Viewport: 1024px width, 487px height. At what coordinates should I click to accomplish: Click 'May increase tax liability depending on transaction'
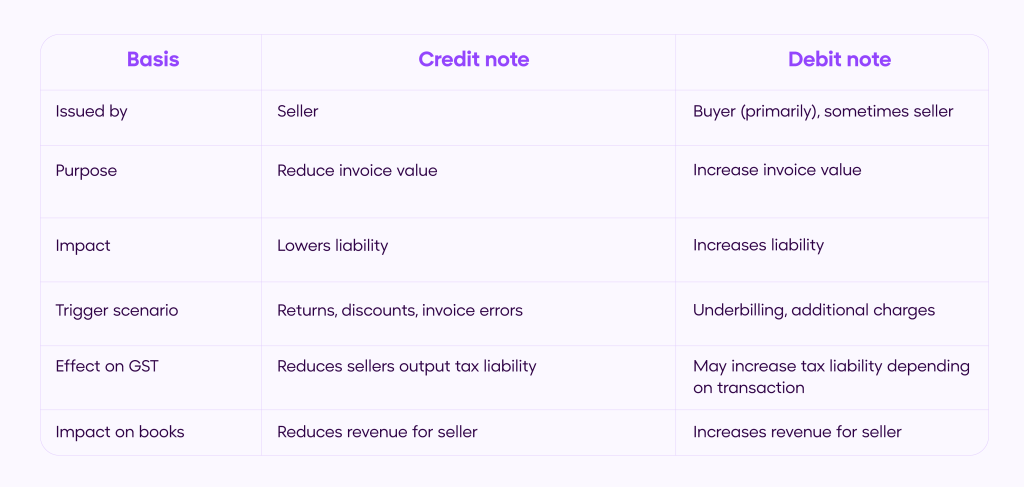click(831, 376)
